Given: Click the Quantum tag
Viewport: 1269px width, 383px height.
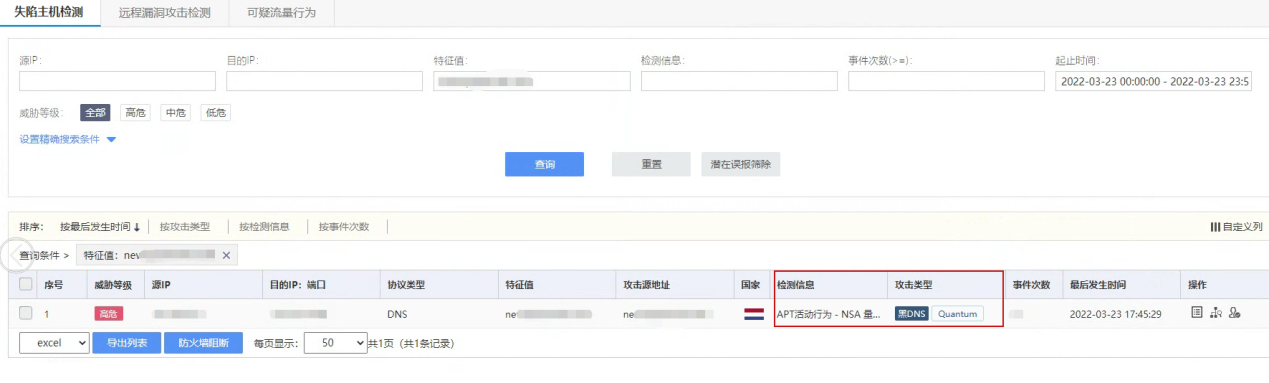Looking at the screenshot, I should point(957,314).
